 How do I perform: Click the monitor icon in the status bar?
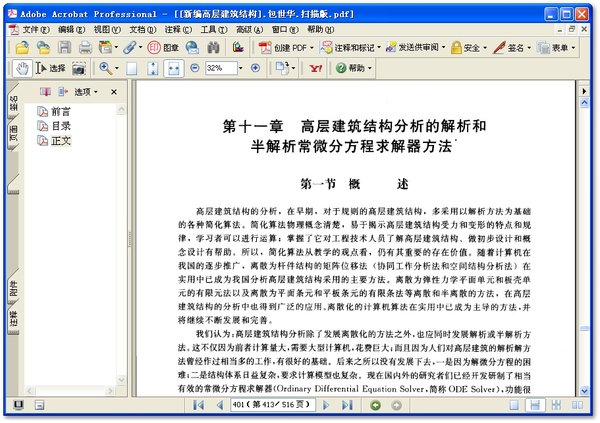(18, 405)
